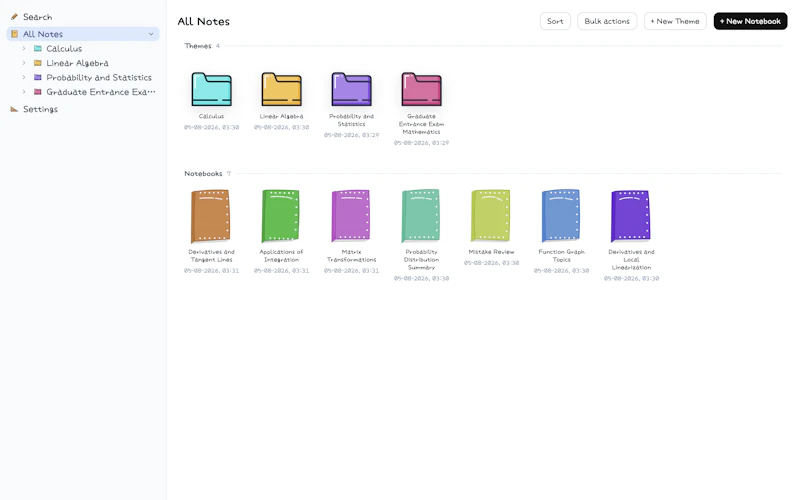Open the Graduate Entrance Exam Mathematics folder
The width and height of the screenshot is (800, 500).
(421, 89)
